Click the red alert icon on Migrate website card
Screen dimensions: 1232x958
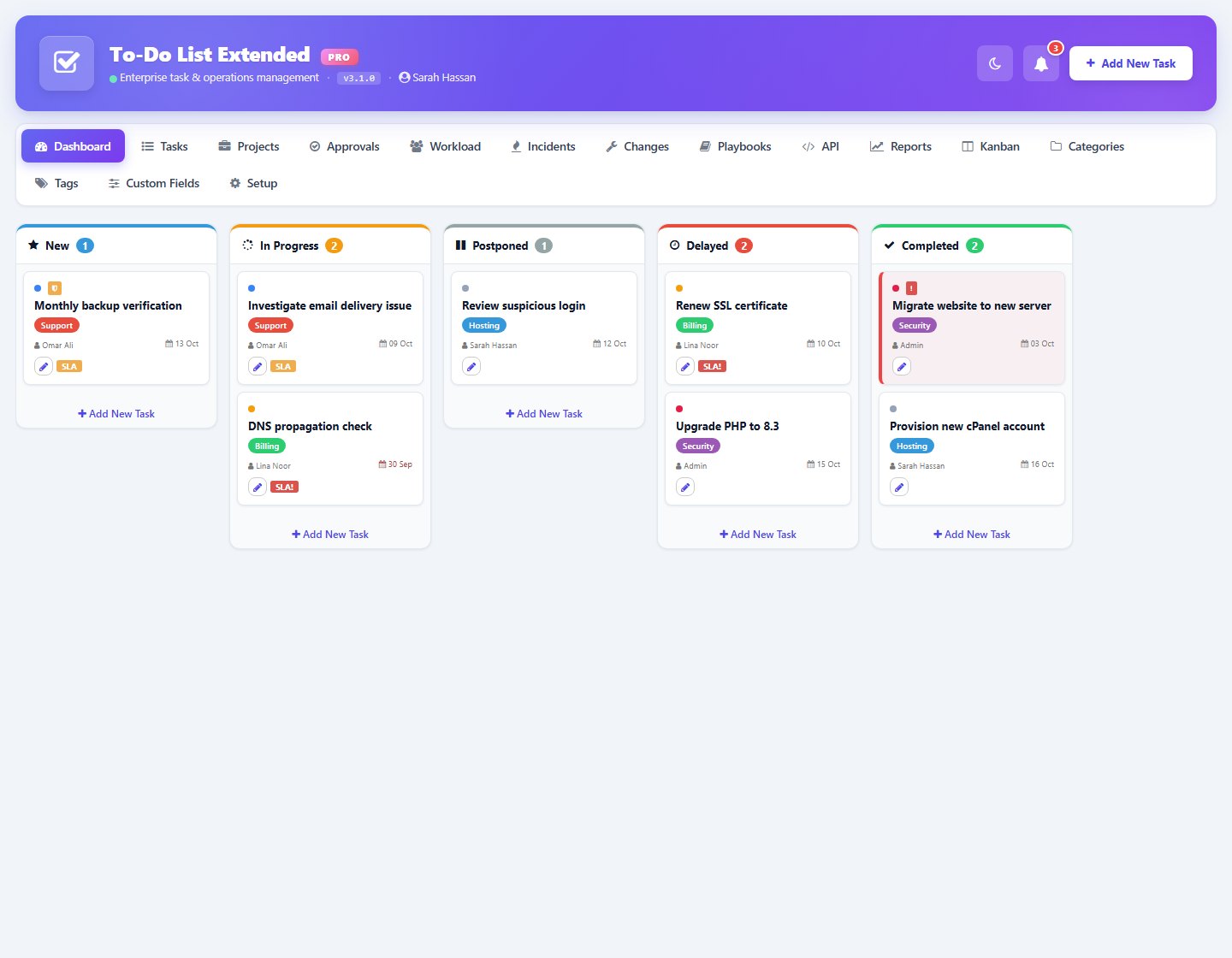[911, 288]
